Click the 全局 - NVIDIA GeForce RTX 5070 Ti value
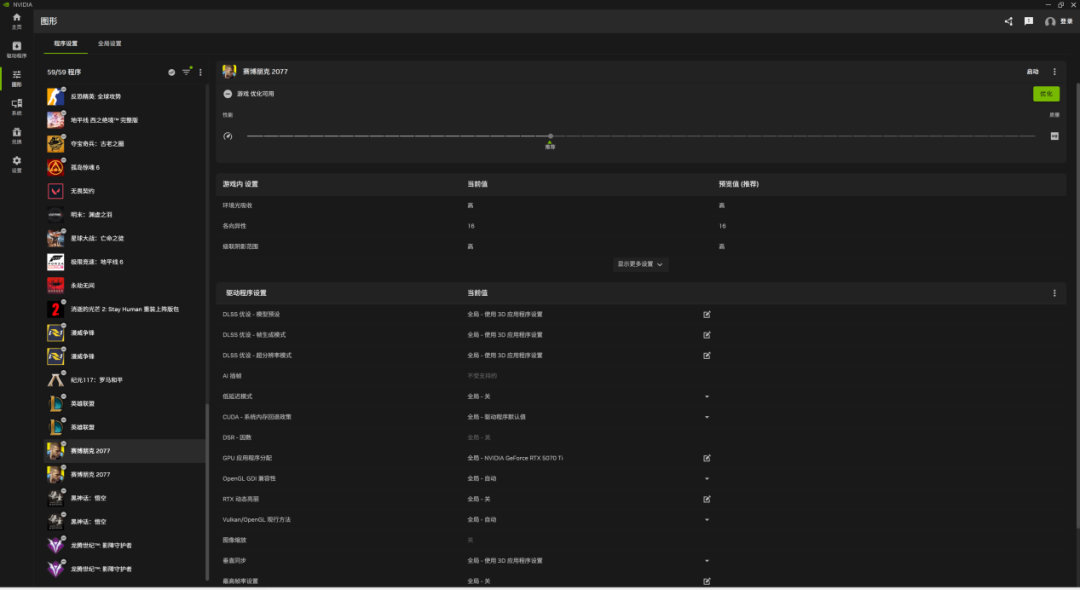 tap(515, 459)
